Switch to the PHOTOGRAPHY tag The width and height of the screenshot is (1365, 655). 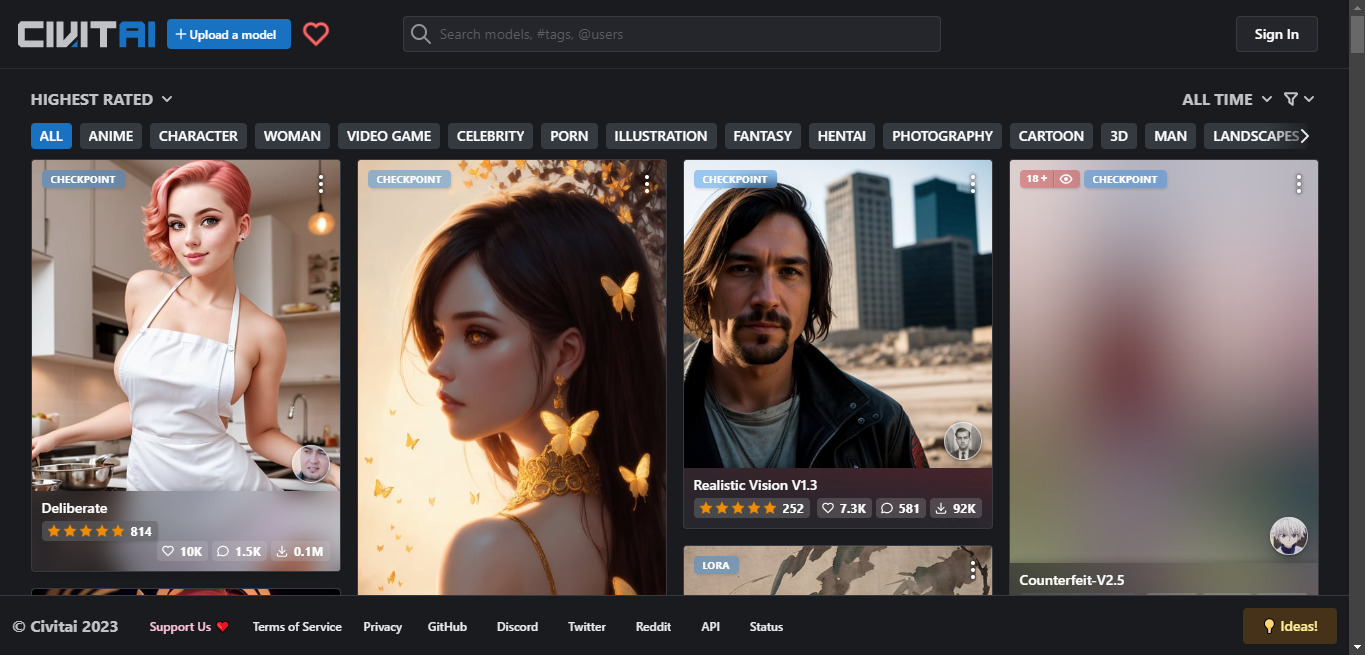click(943, 136)
